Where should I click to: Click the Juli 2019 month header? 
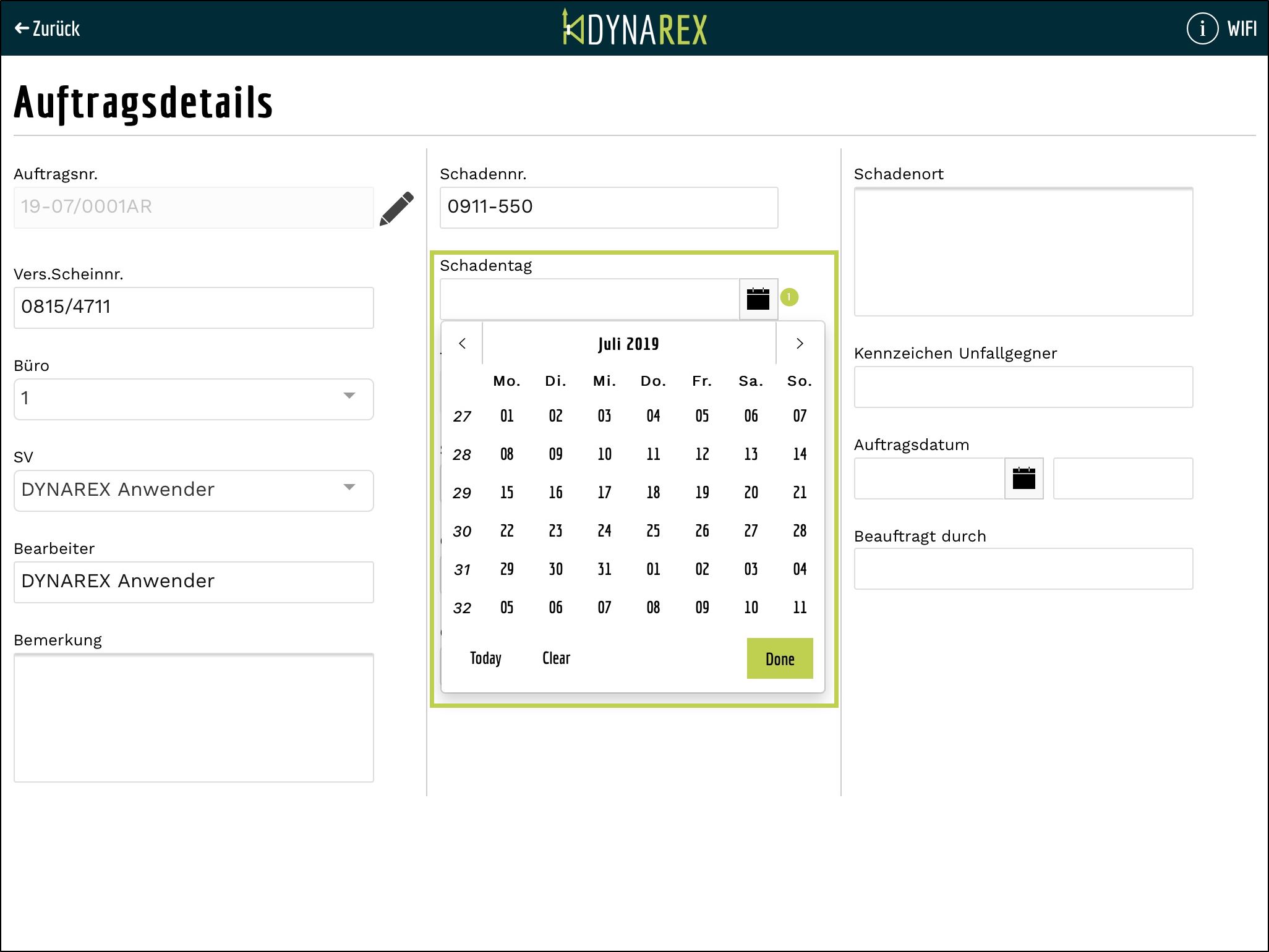(628, 344)
